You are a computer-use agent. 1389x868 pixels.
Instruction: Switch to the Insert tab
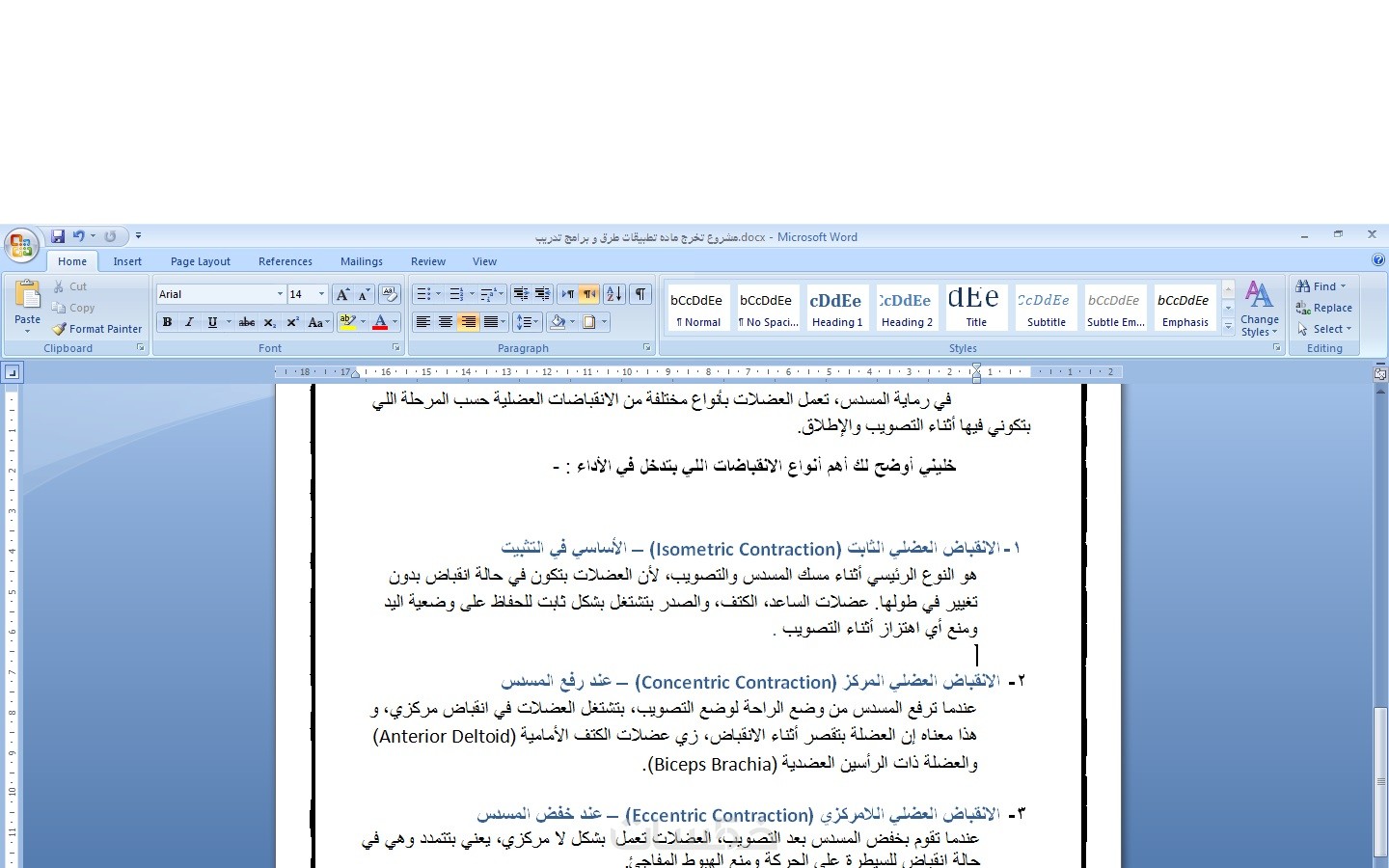127,261
